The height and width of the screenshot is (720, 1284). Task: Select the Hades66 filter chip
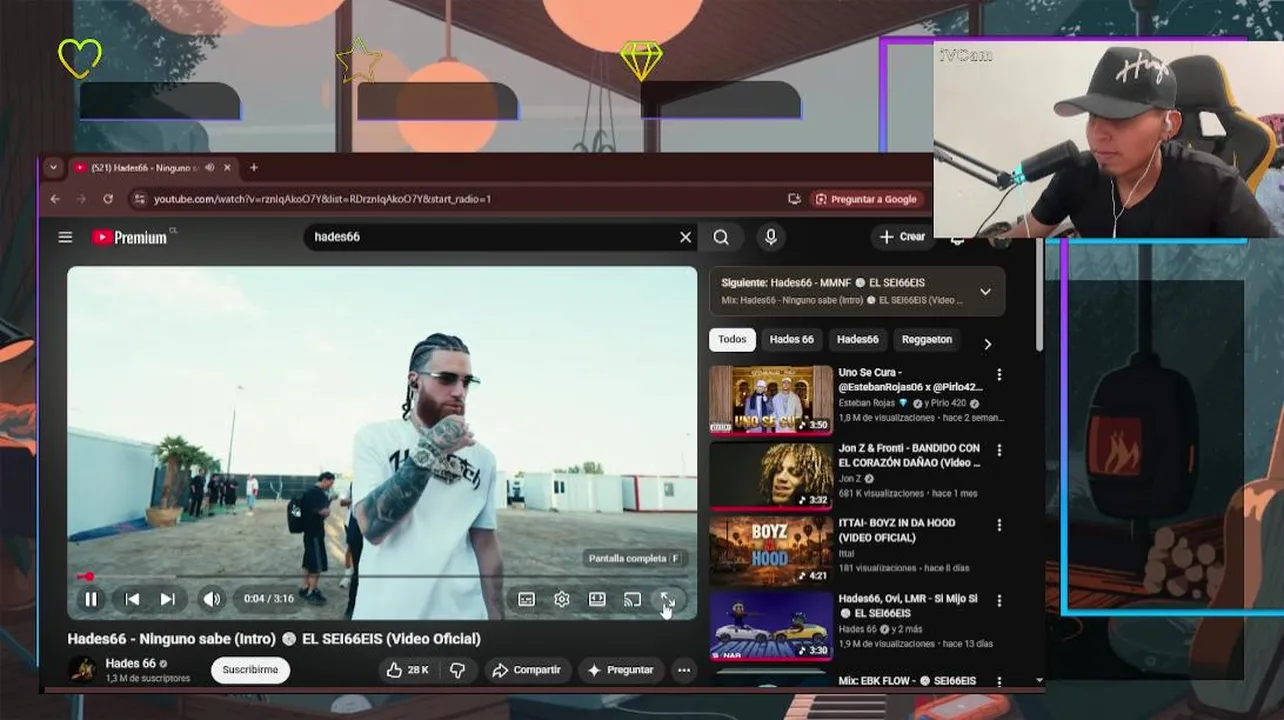pos(857,340)
